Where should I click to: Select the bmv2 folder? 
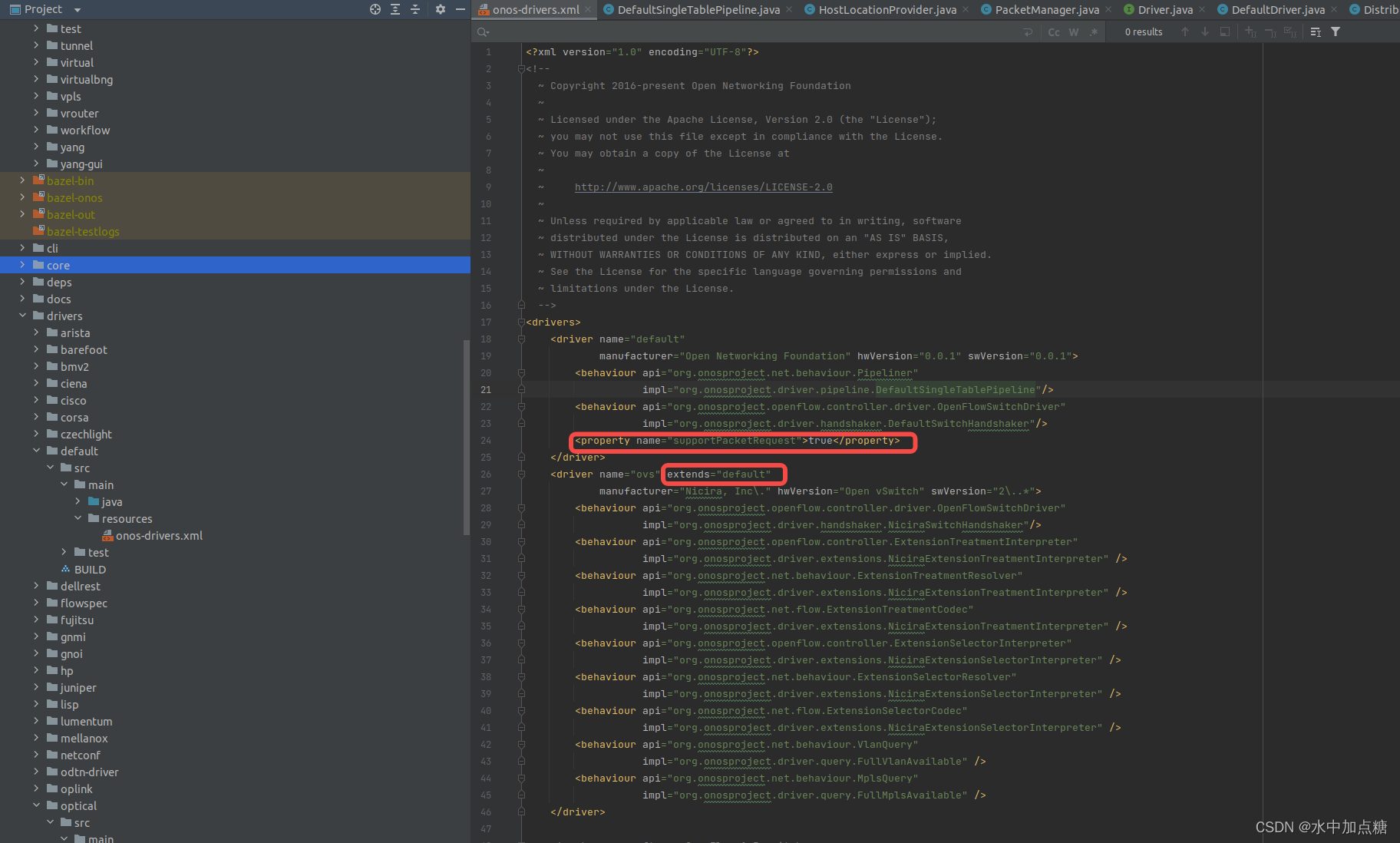[74, 367]
